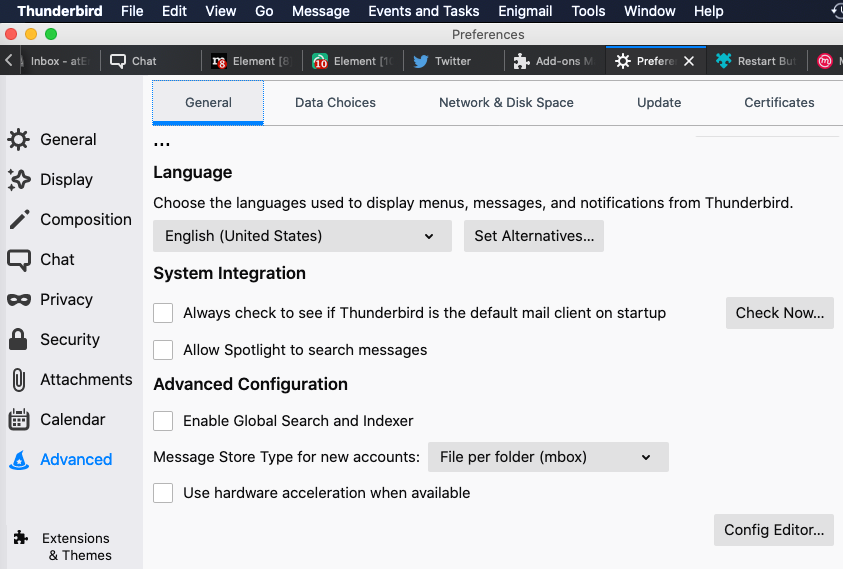
Task: Click the Extensions & Themes label
Action: [x=76, y=546]
